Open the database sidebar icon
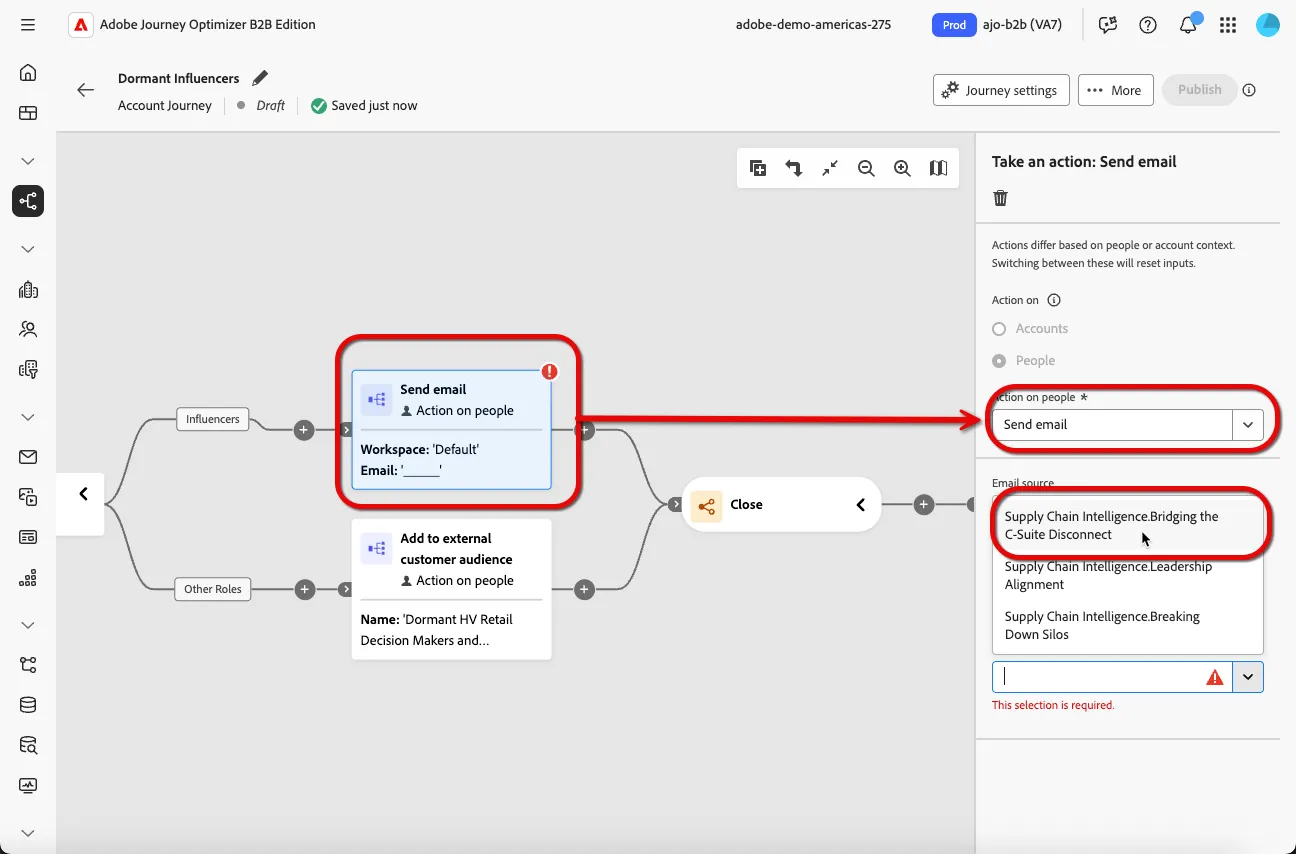The height and width of the screenshot is (854, 1296). click(x=28, y=705)
